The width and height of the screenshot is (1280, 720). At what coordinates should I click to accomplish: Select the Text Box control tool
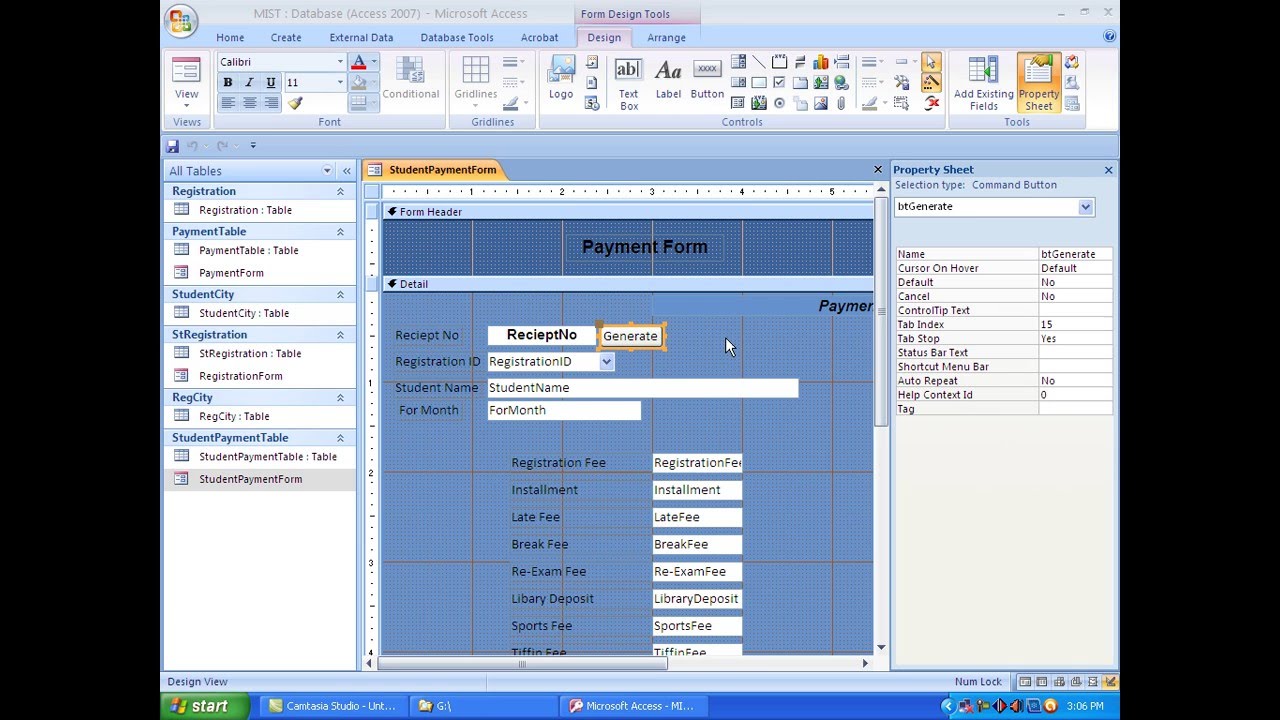[x=628, y=83]
